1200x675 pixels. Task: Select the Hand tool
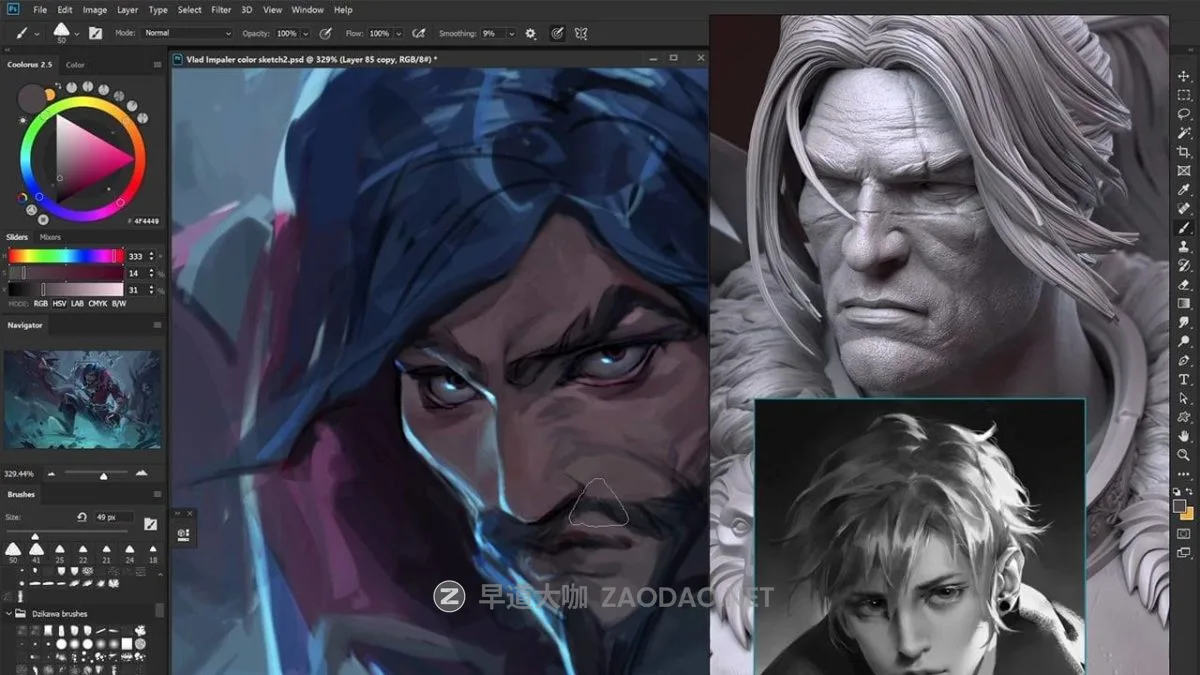[x=1184, y=436]
